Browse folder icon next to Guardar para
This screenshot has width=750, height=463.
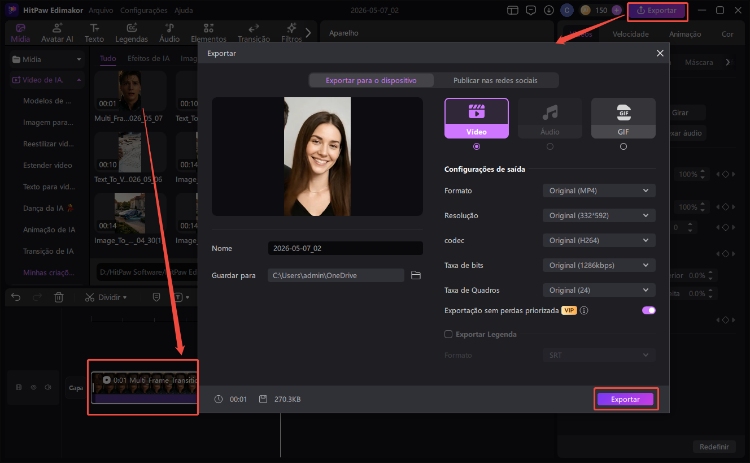tap(416, 275)
